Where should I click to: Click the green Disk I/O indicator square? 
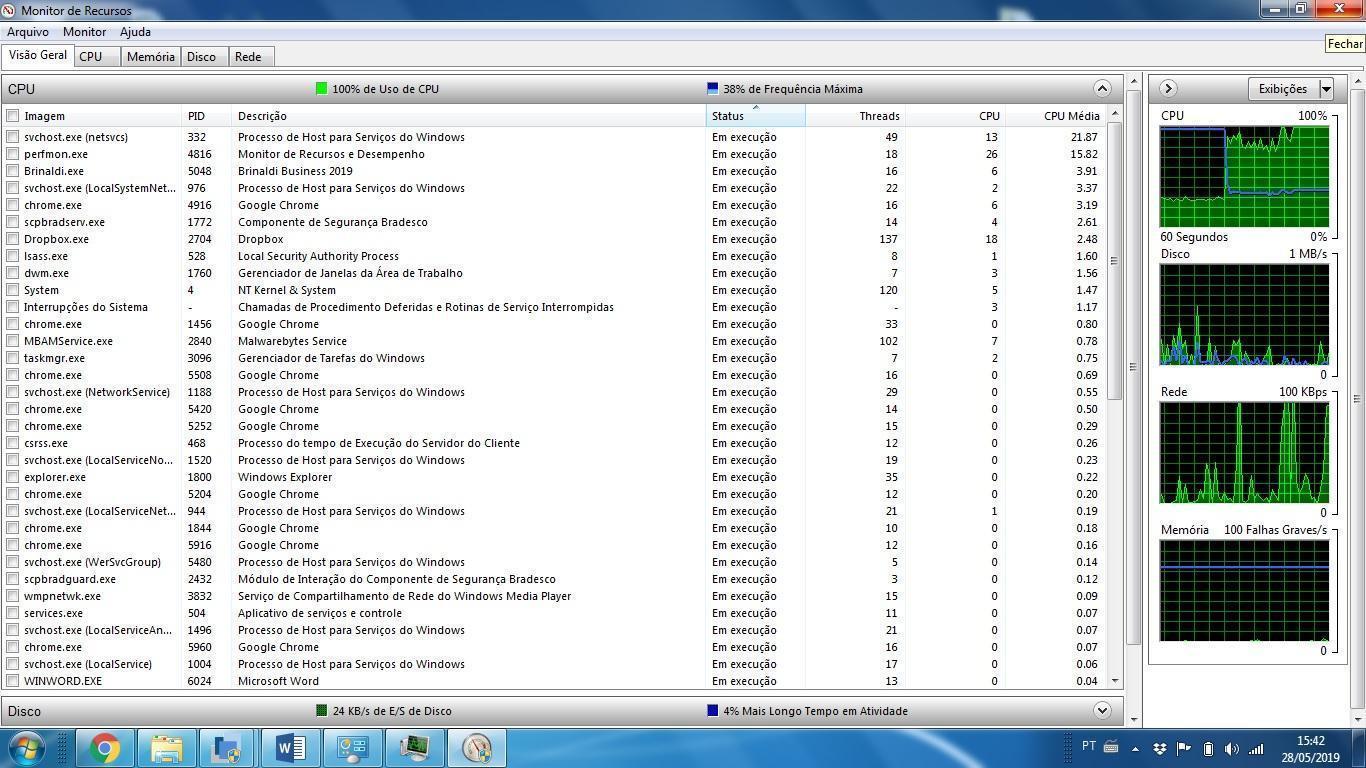(321, 710)
